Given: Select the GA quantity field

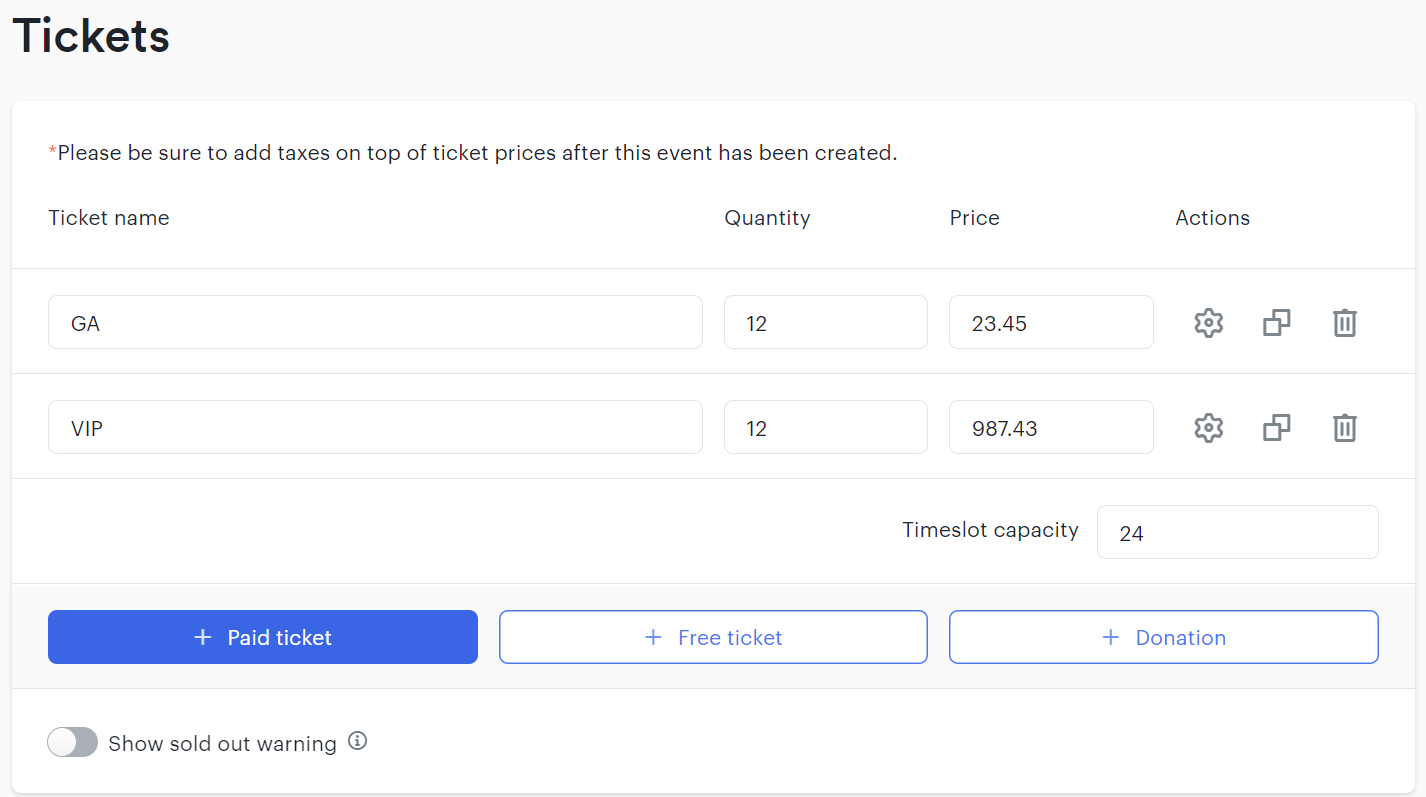Looking at the screenshot, I should click(826, 322).
